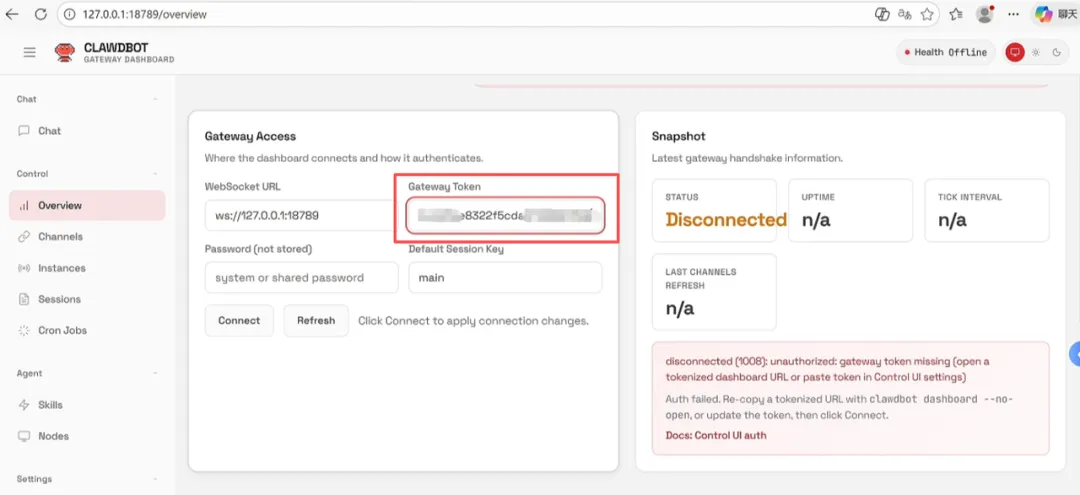1080x495 pixels.
Task: Collapse the Chat sidebar section
Action: coord(155,99)
